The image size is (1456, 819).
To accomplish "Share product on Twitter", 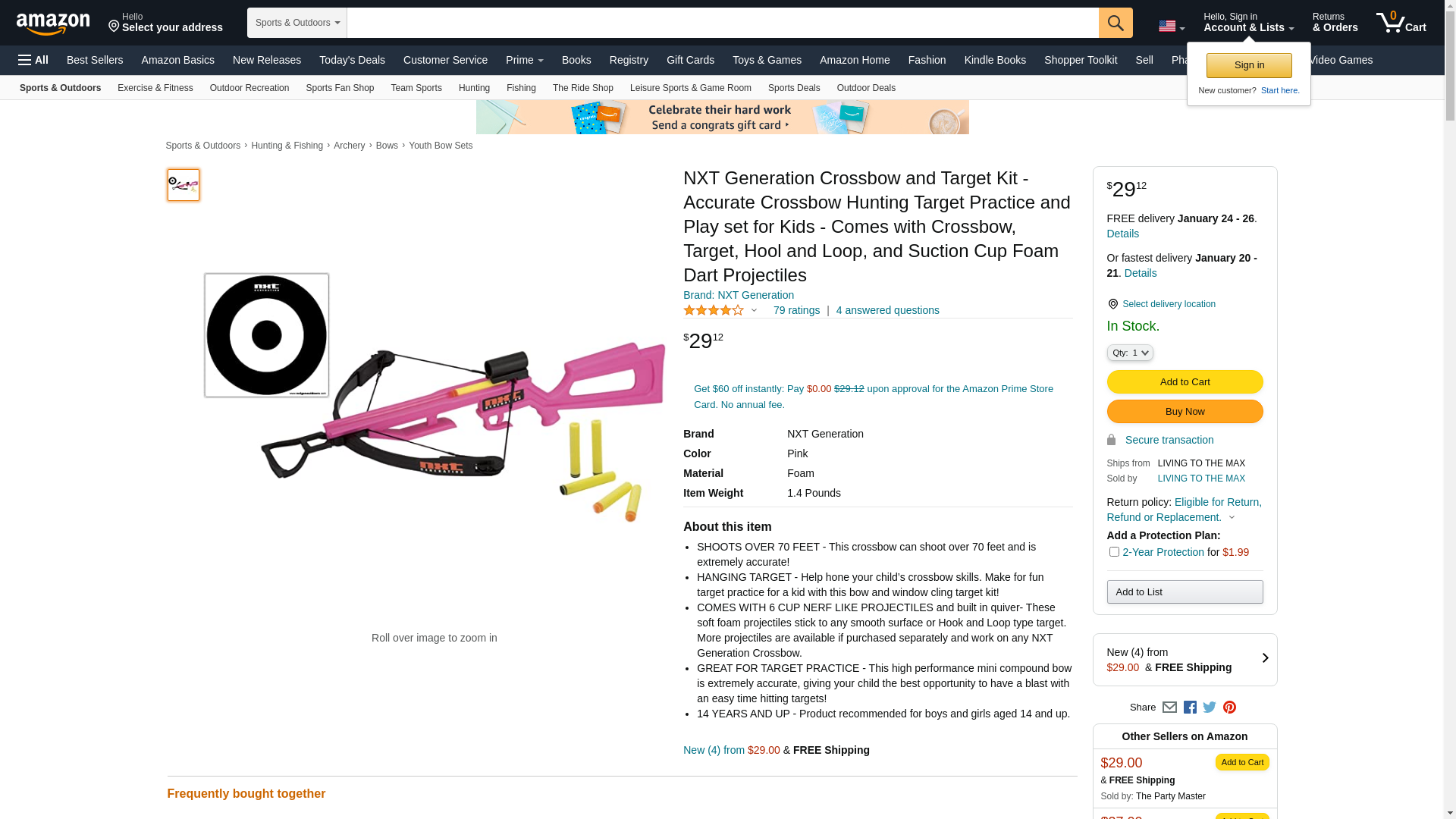I will tap(1210, 708).
